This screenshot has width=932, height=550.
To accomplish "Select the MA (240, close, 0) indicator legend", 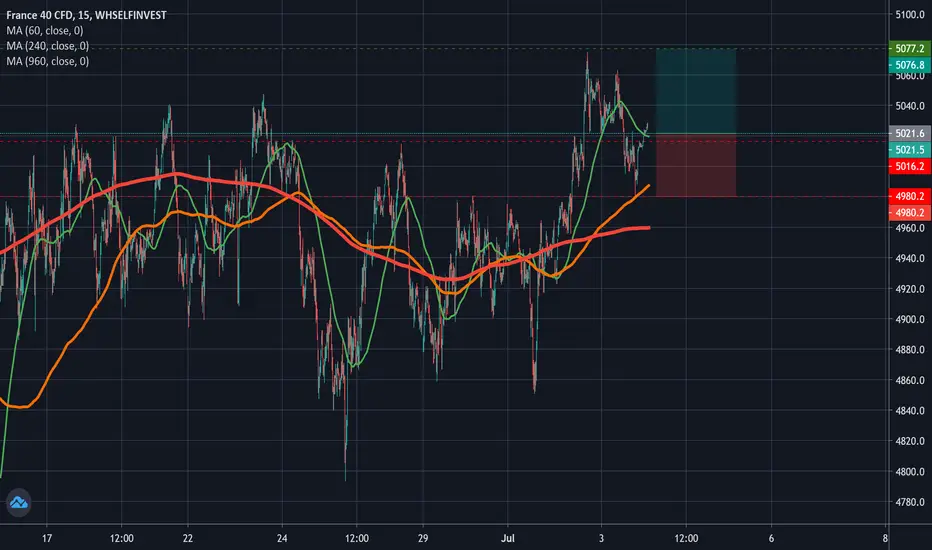I will [48, 46].
